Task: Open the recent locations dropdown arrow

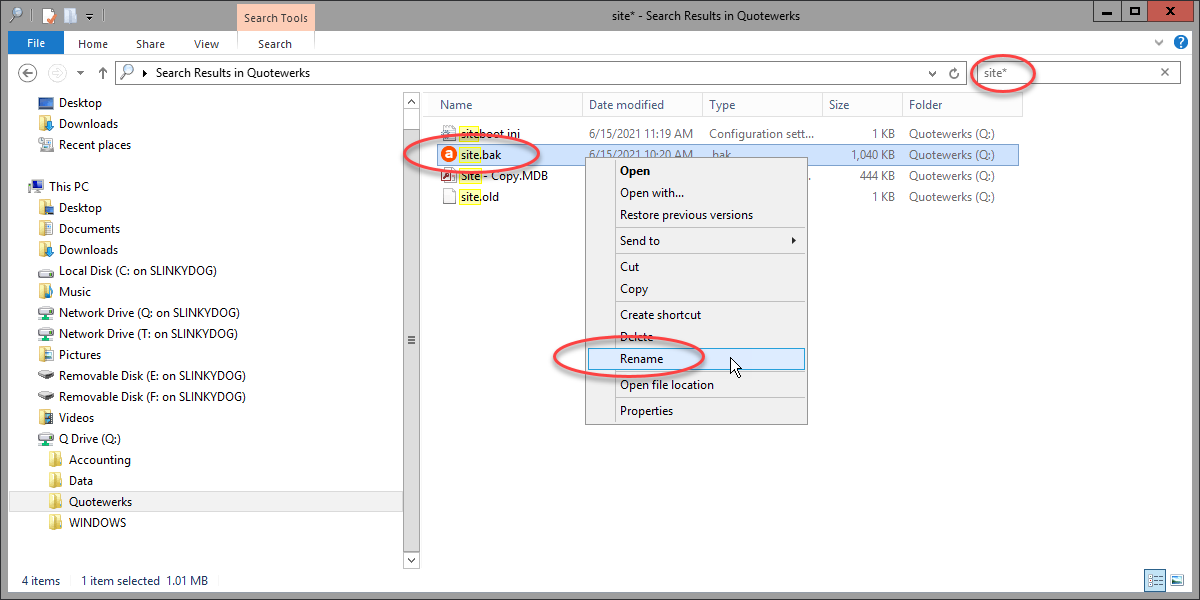Action: [x=80, y=74]
